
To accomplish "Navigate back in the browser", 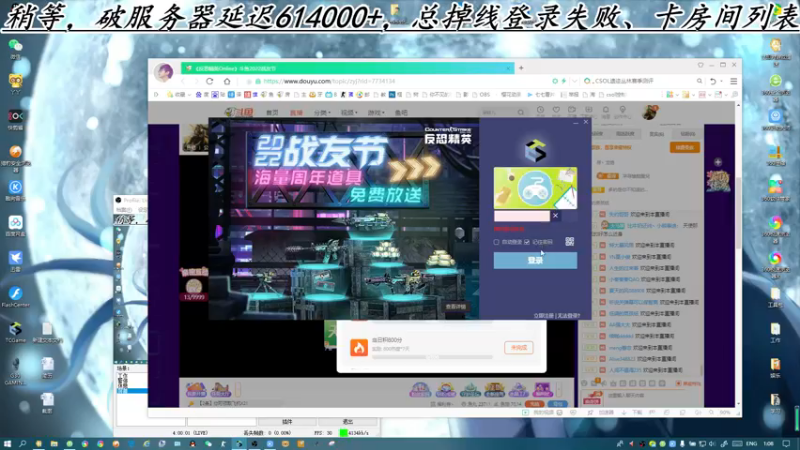I will click(183, 81).
